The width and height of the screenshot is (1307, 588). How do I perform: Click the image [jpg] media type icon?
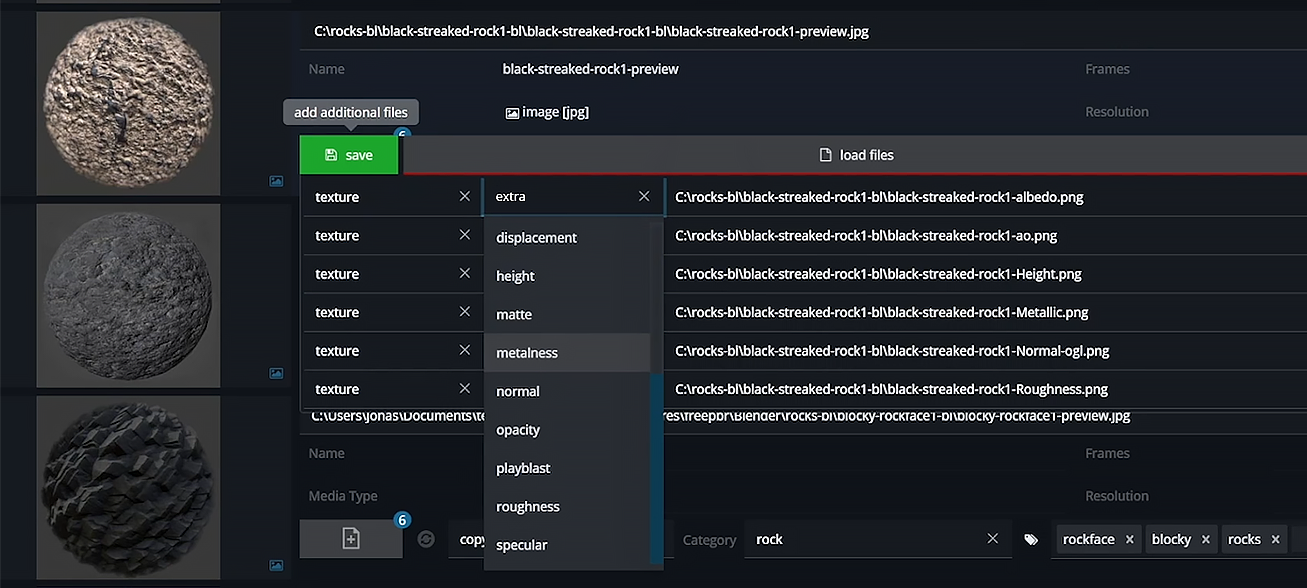click(x=511, y=111)
